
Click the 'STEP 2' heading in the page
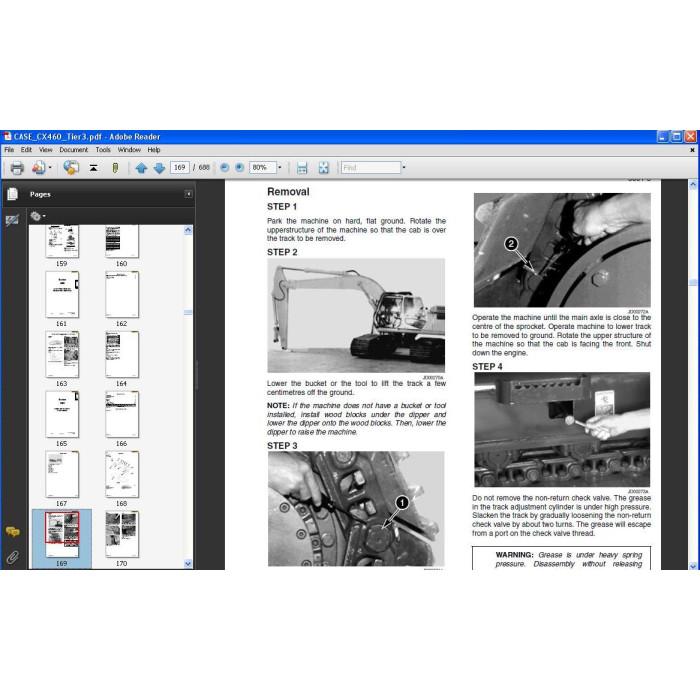pos(282,252)
